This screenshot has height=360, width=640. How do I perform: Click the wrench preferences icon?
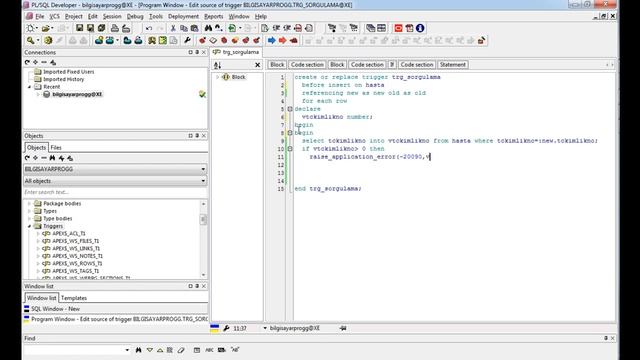pyautogui.click(x=187, y=40)
